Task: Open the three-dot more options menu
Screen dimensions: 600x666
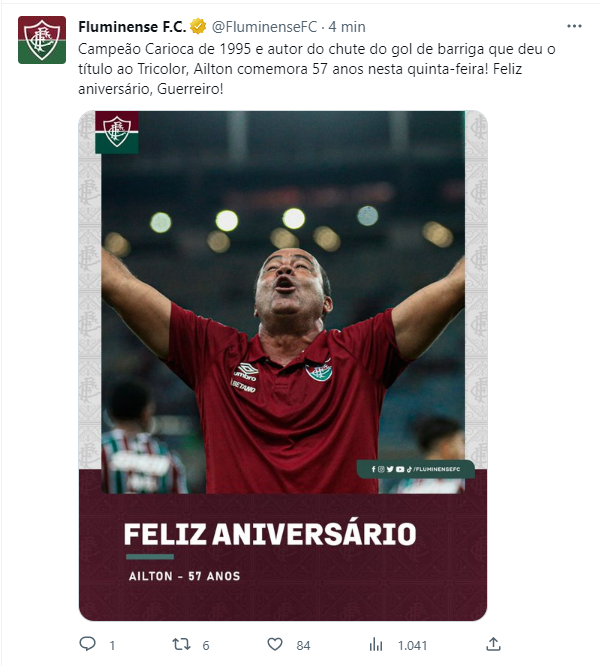Action: click(x=574, y=26)
